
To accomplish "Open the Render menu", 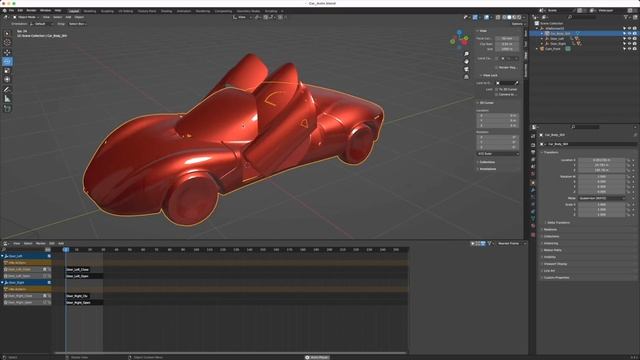I will 31,10.
